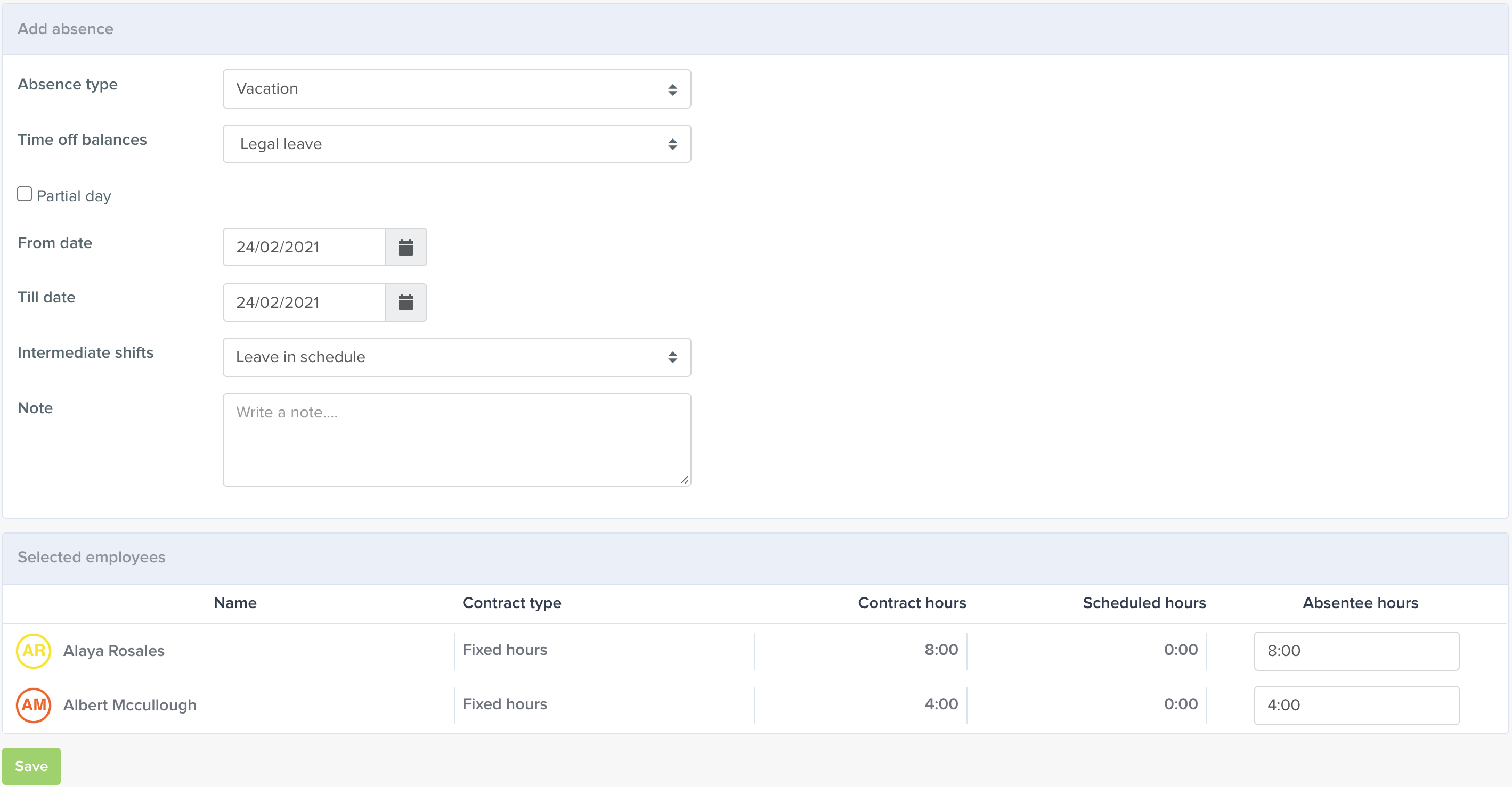Click the name Alaya Rosales
Viewport: 1512px width, 787px height.
click(x=114, y=651)
